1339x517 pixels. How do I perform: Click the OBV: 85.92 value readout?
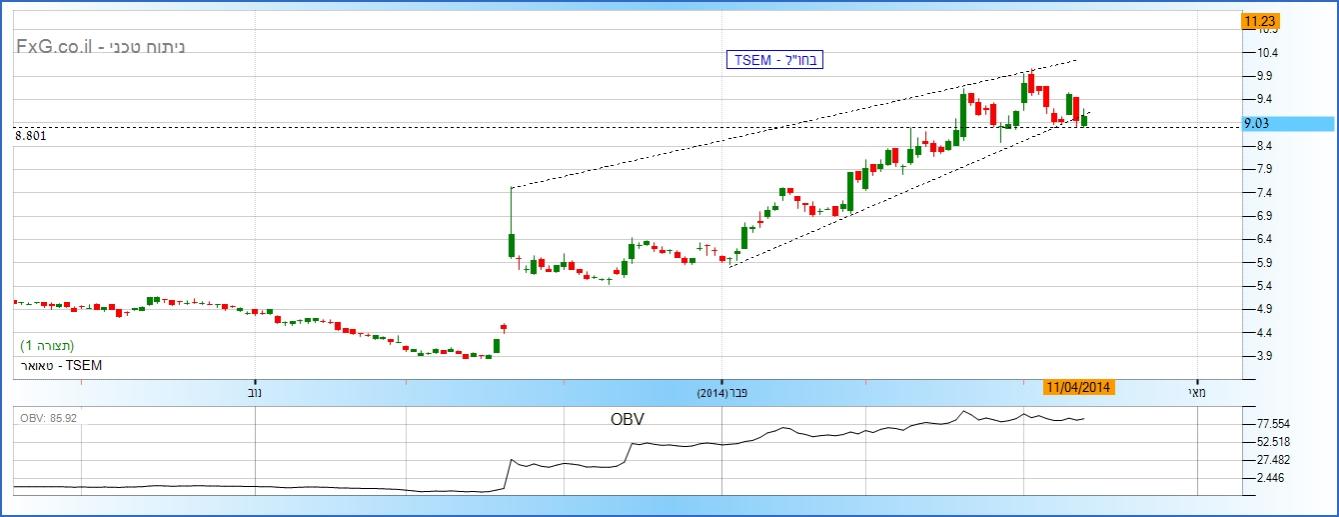click(49, 417)
